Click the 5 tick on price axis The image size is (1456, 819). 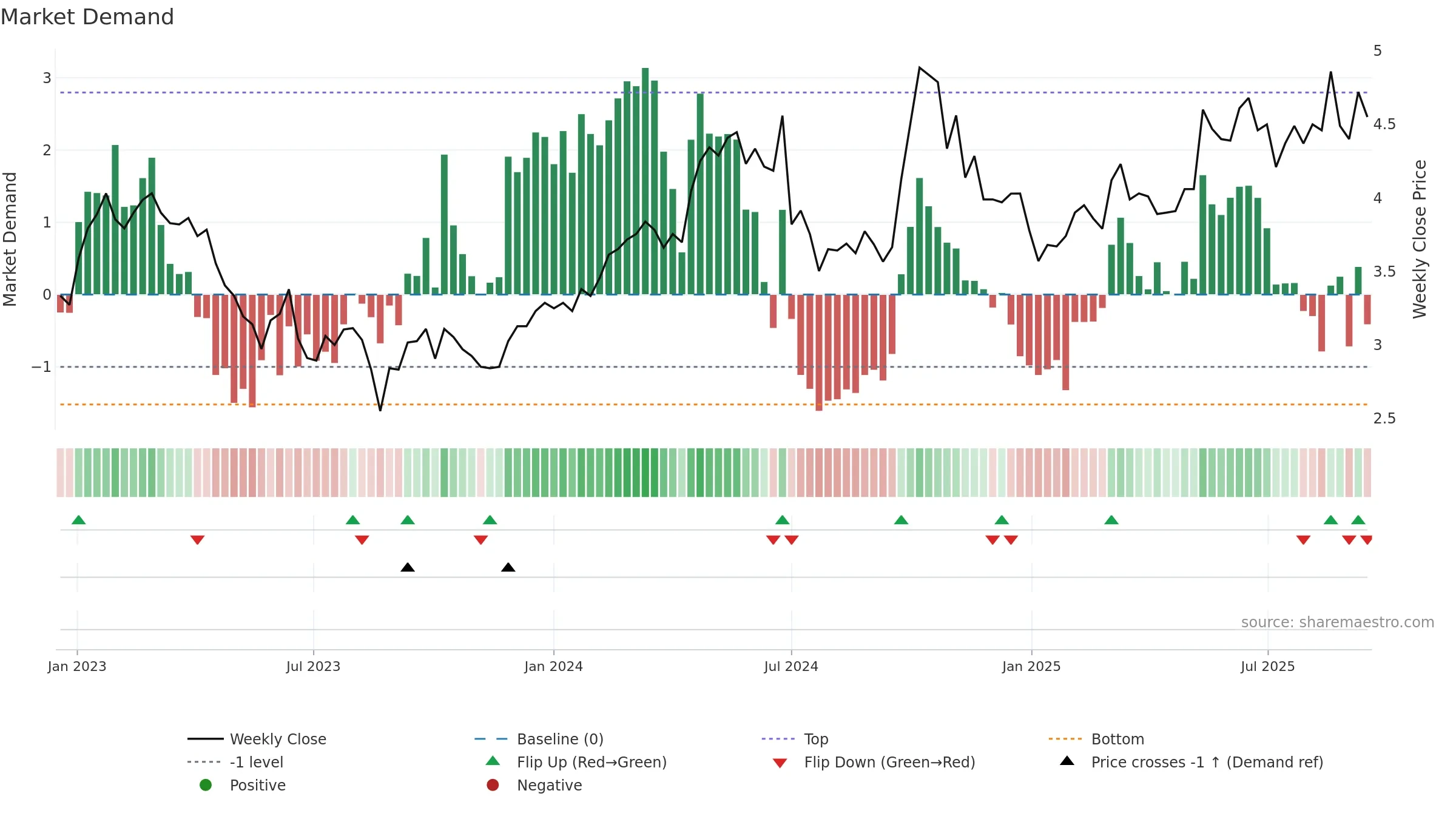click(1378, 51)
